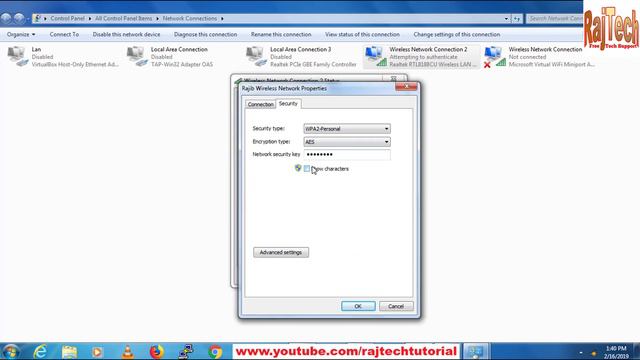Click Cancel in the properties dialog
Viewport: 640px width, 360px height.
[396, 306]
